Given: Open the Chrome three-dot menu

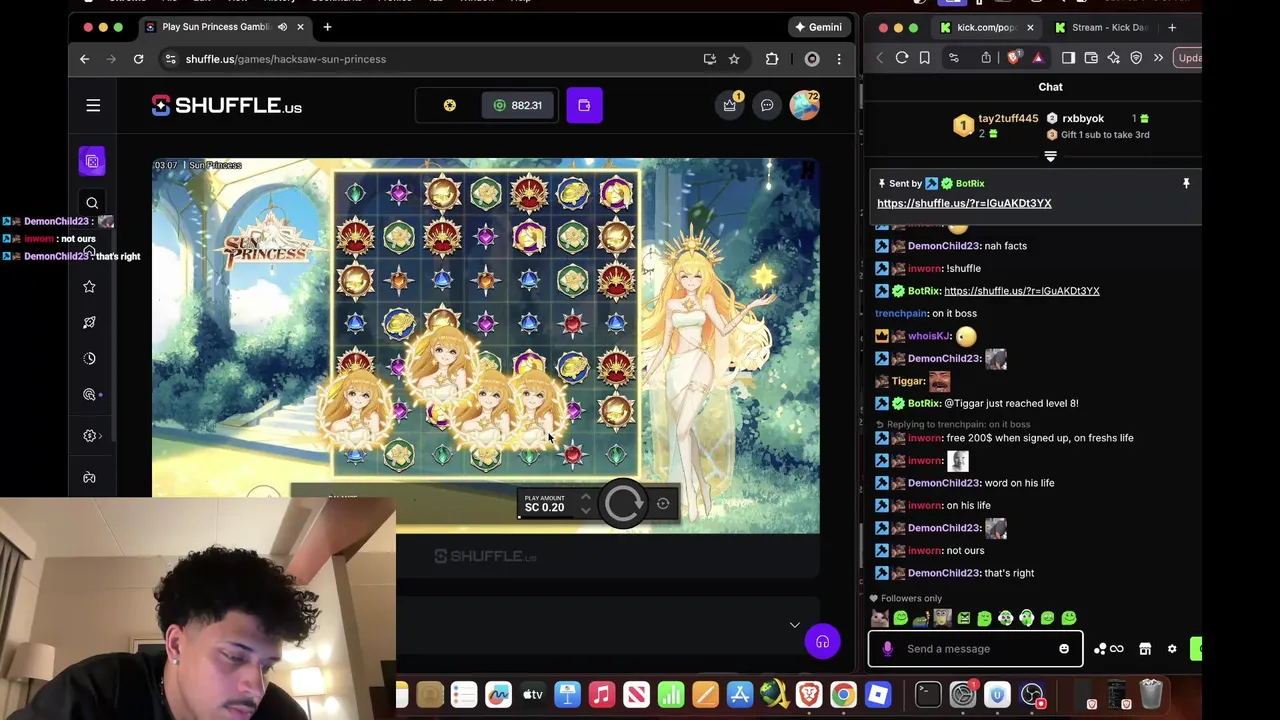Looking at the screenshot, I should [839, 59].
